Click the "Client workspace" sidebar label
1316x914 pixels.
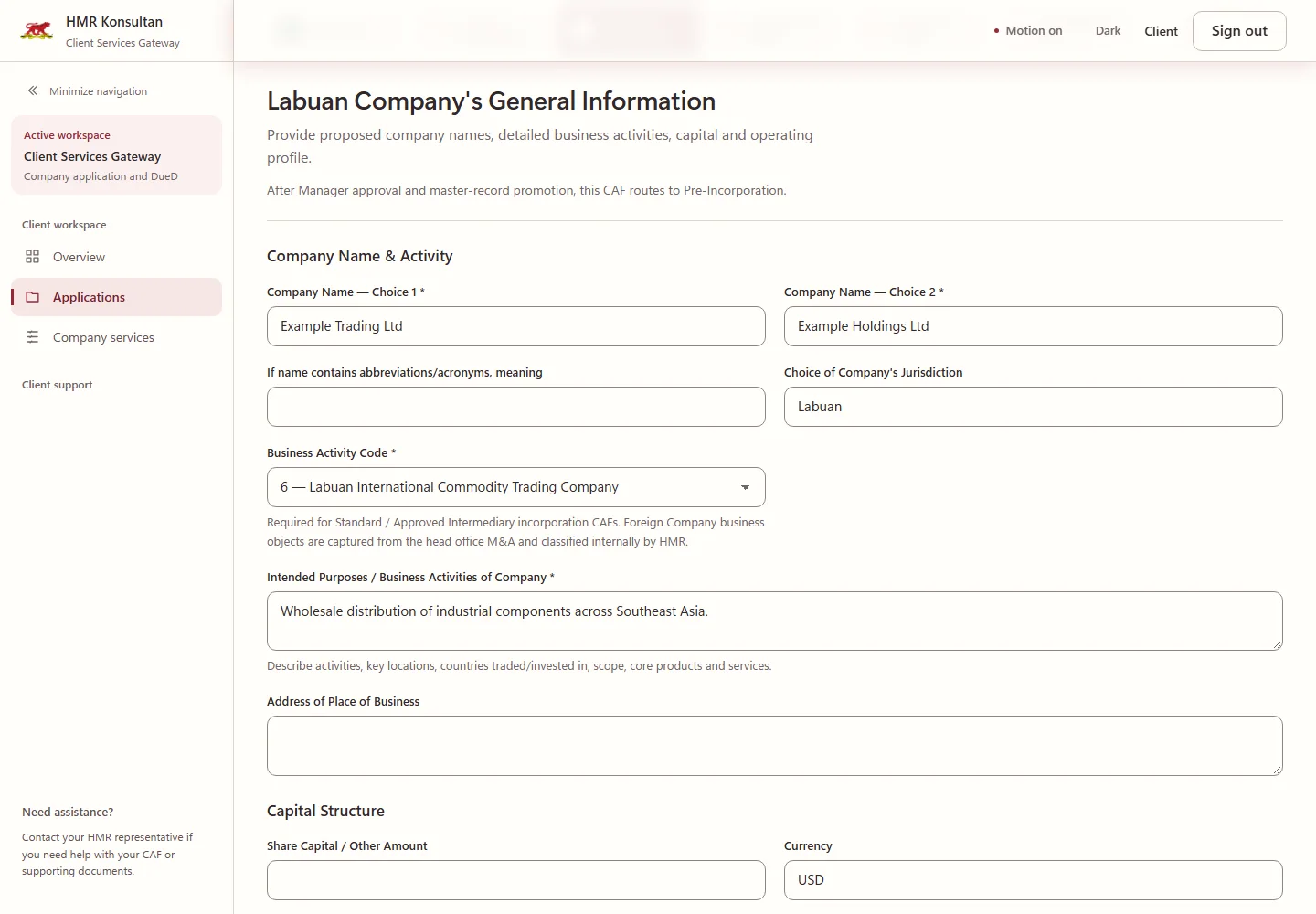tap(64, 225)
